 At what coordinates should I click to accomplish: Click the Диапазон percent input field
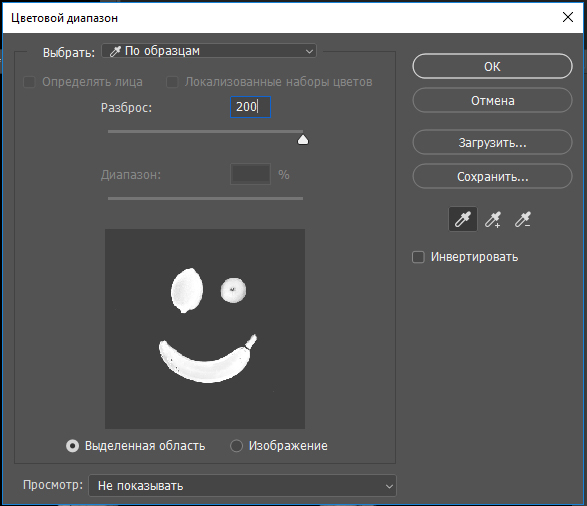(x=250, y=174)
